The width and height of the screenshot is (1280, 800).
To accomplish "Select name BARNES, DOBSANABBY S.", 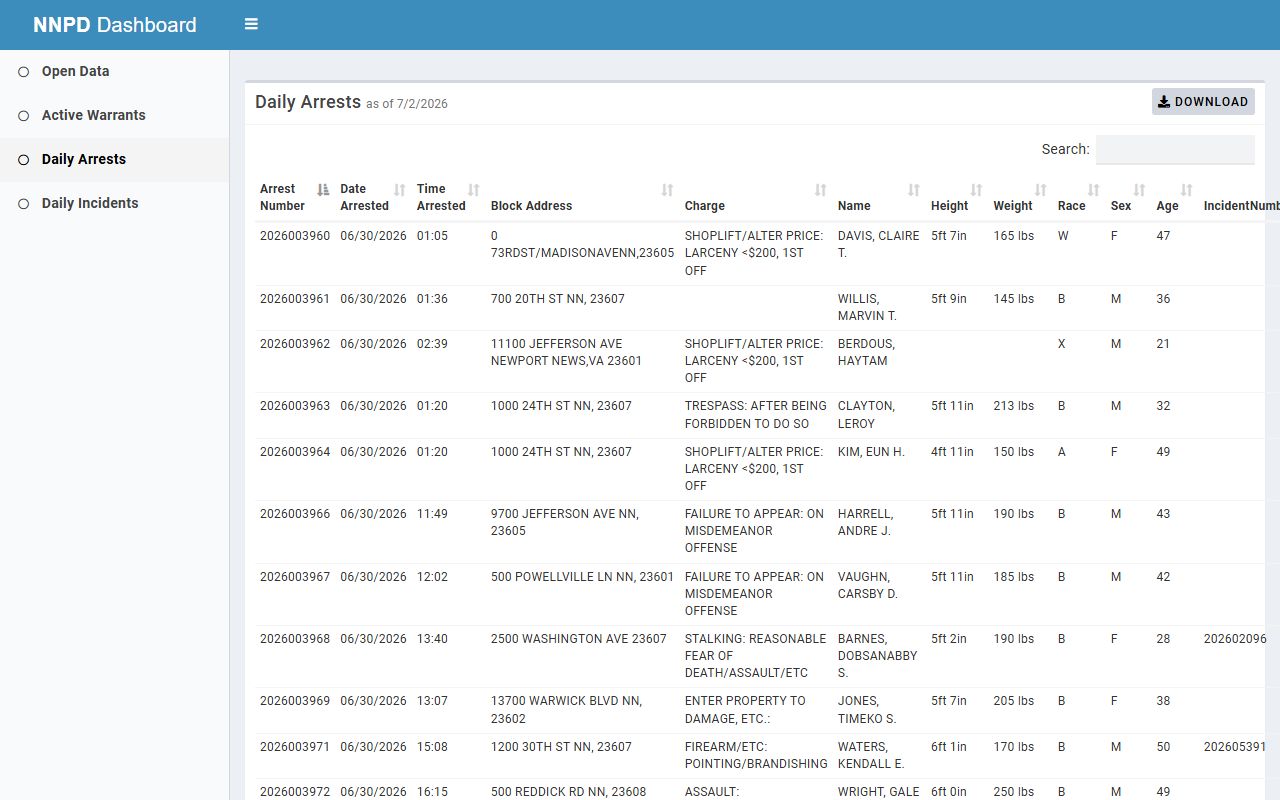I will [877, 656].
